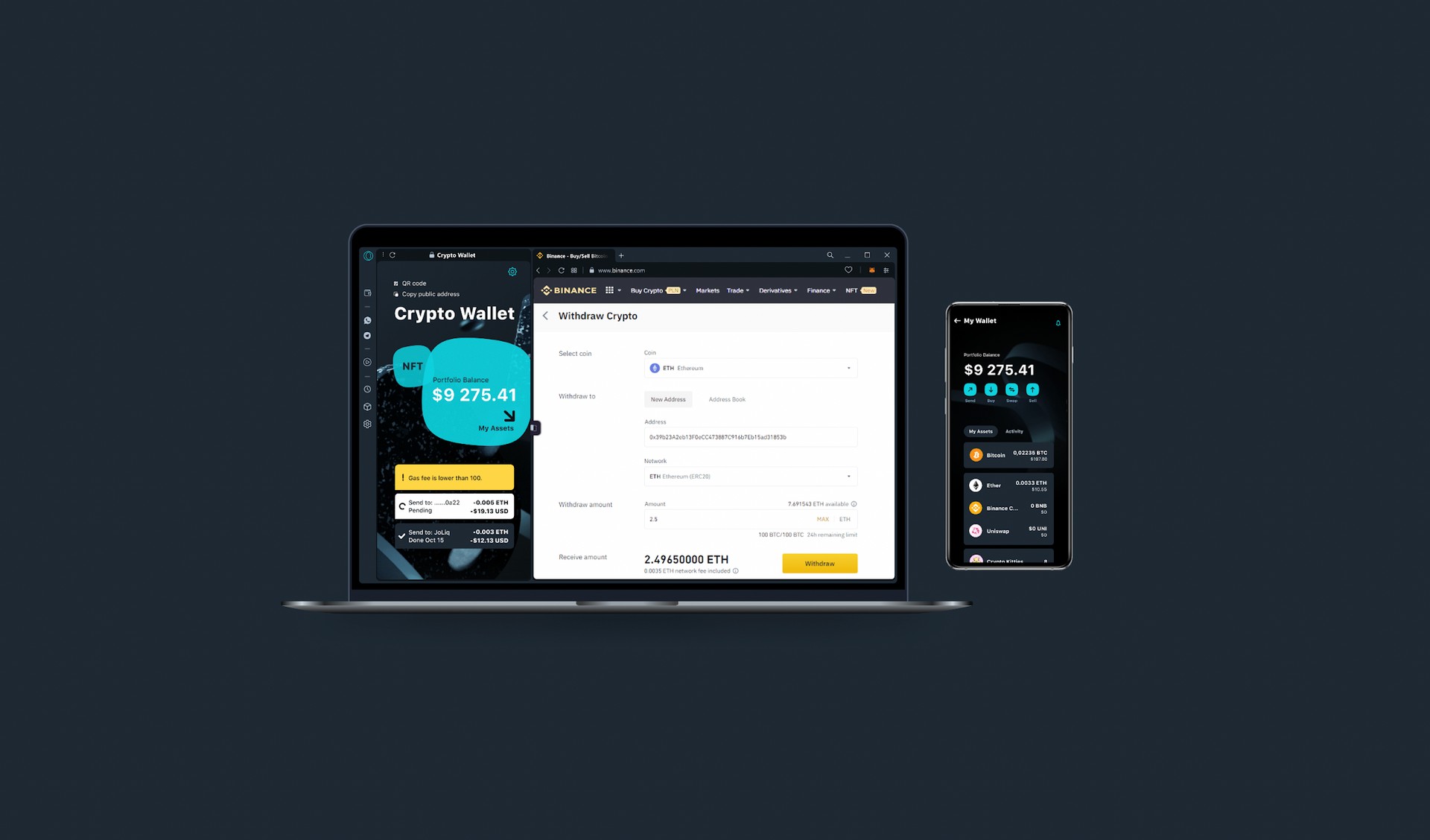Image resolution: width=1430 pixels, height=840 pixels.
Task: Click the New Address button
Action: [x=667, y=399]
